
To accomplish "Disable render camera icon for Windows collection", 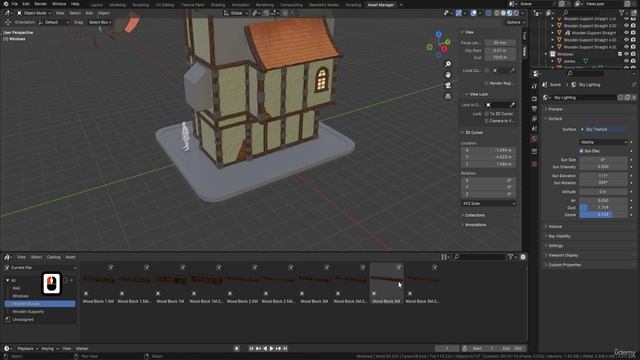I will tap(633, 54).
